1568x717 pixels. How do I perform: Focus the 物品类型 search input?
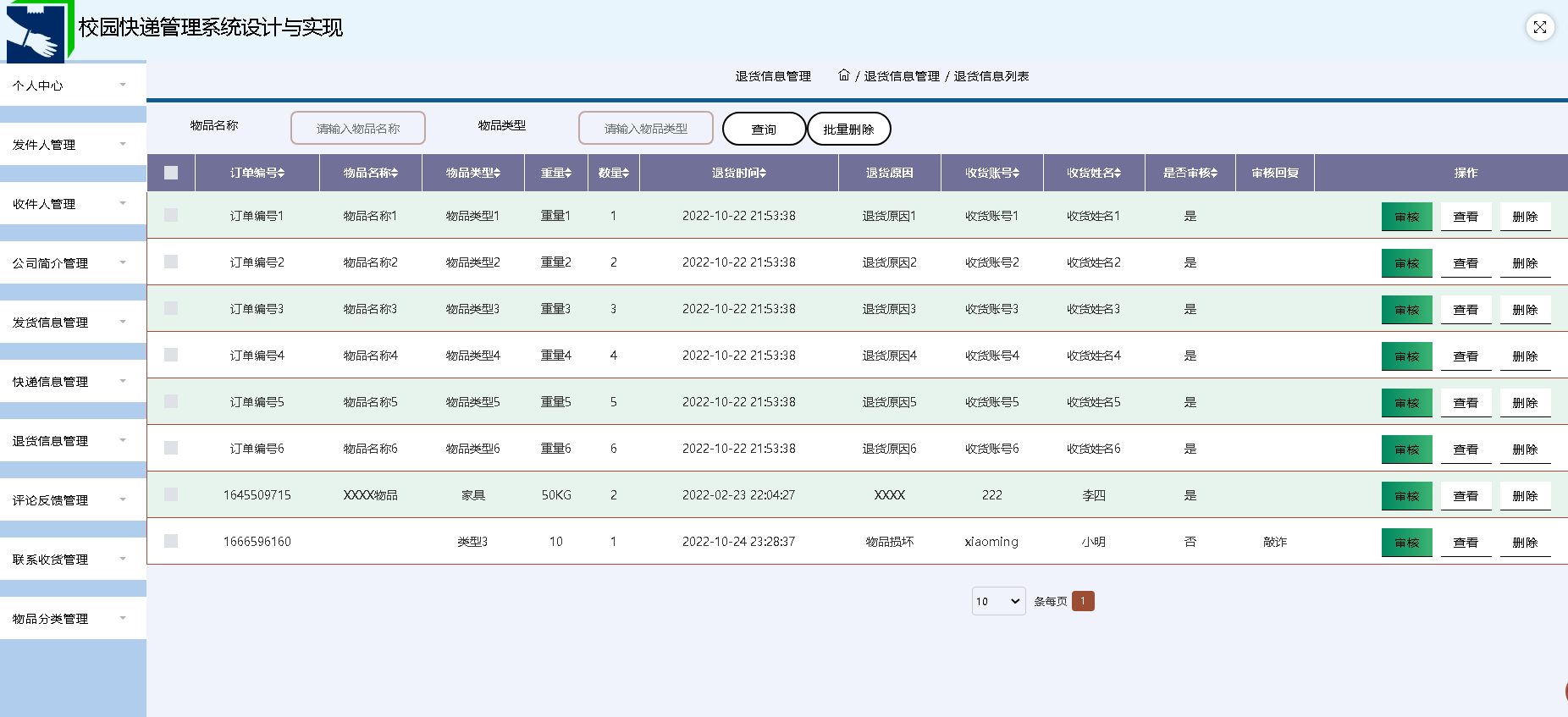[646, 128]
